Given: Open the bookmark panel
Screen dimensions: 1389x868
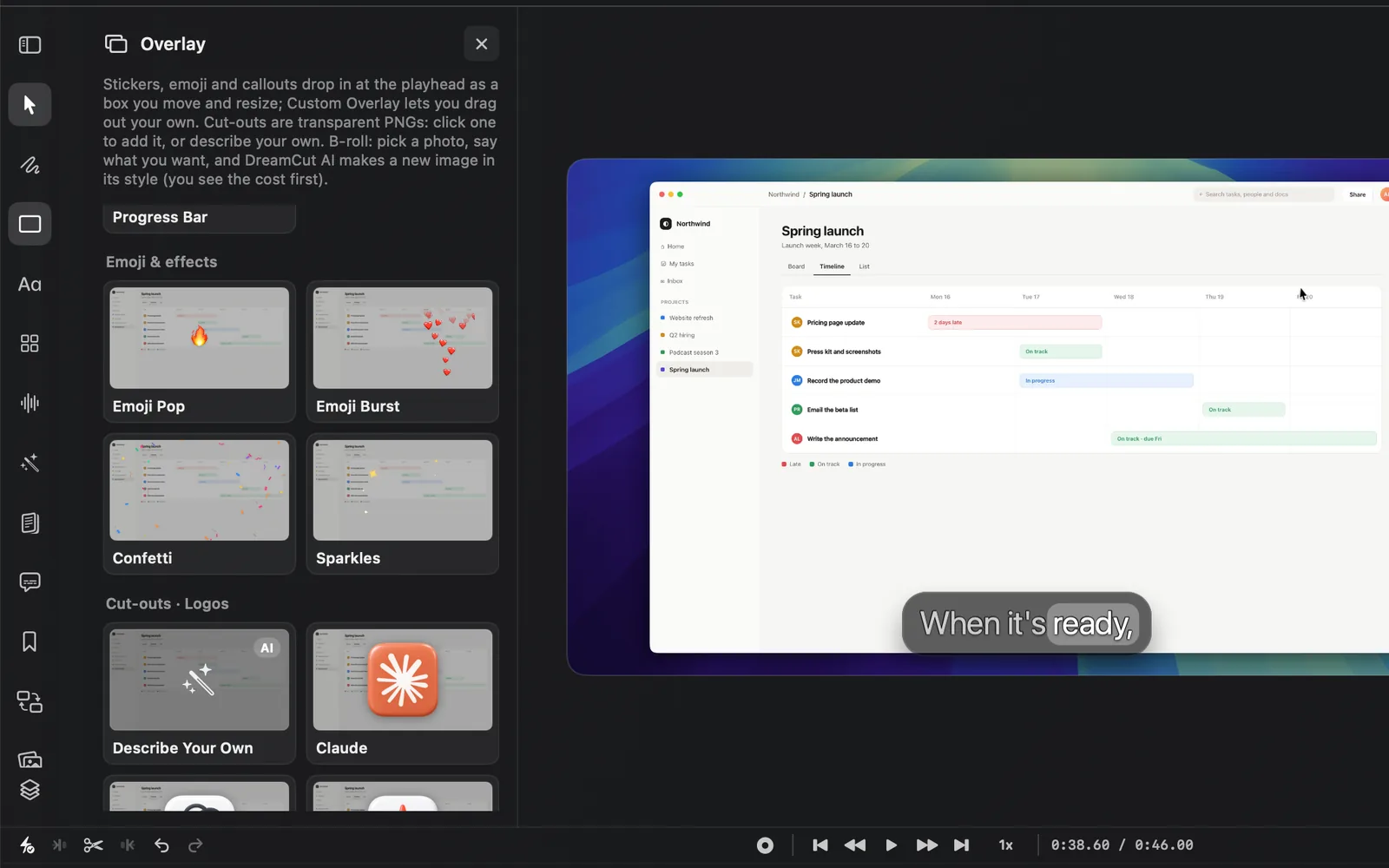Looking at the screenshot, I should (30, 641).
